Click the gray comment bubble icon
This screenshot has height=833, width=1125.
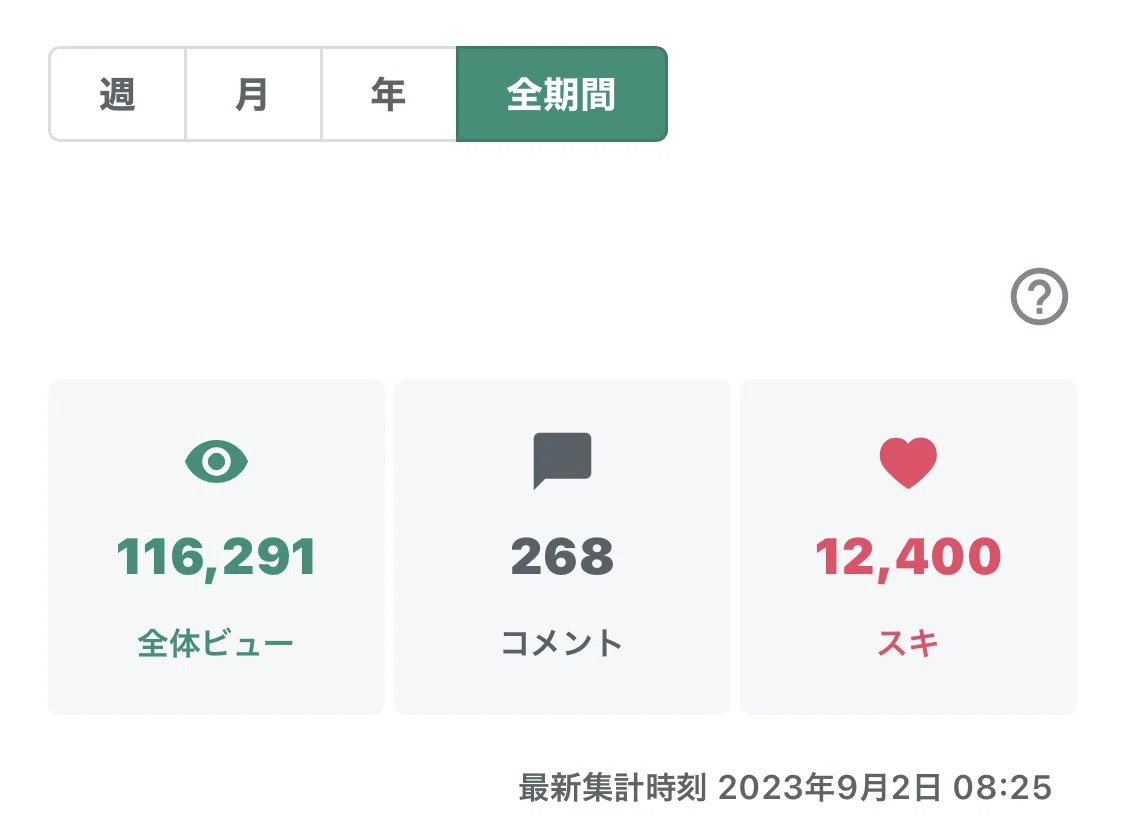pyautogui.click(x=562, y=461)
